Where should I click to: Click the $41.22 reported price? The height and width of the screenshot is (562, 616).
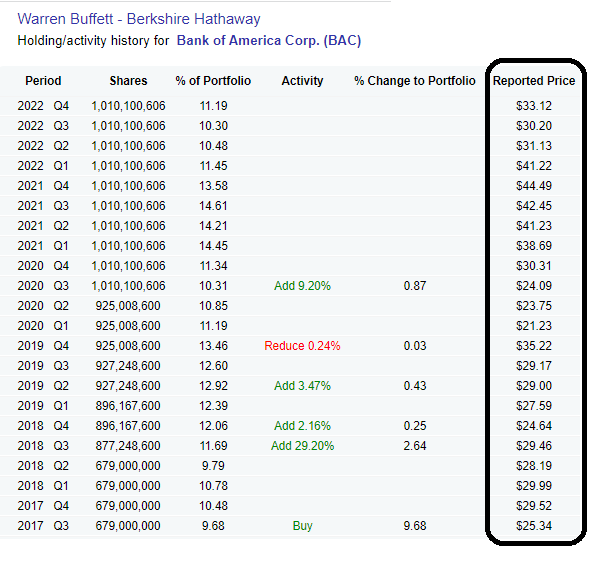click(x=534, y=166)
